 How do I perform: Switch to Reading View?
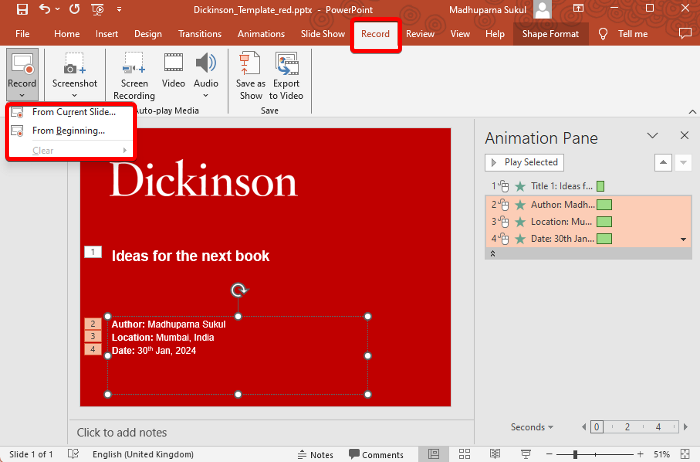[x=496, y=454]
